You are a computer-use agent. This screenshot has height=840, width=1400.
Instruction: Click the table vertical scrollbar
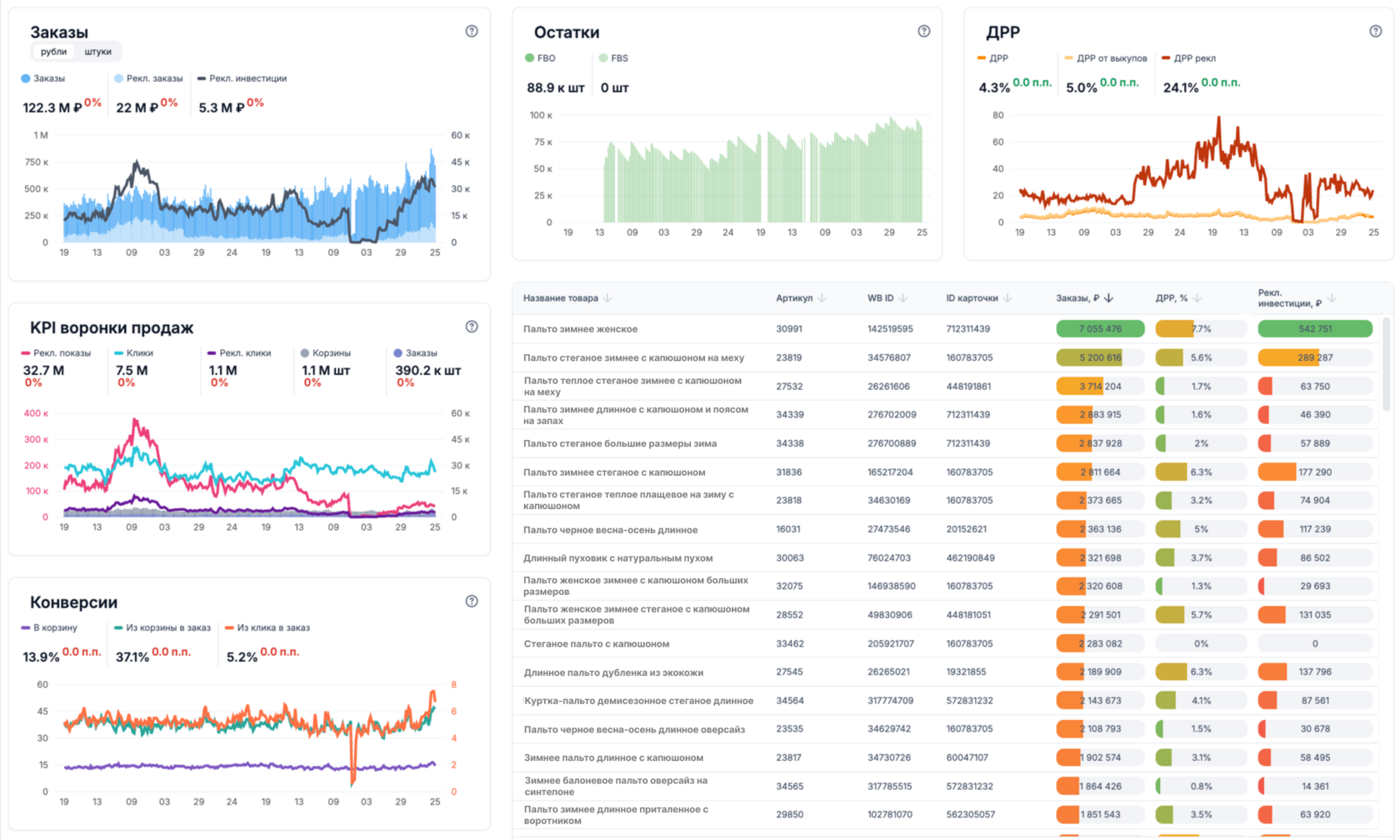coord(1387,364)
